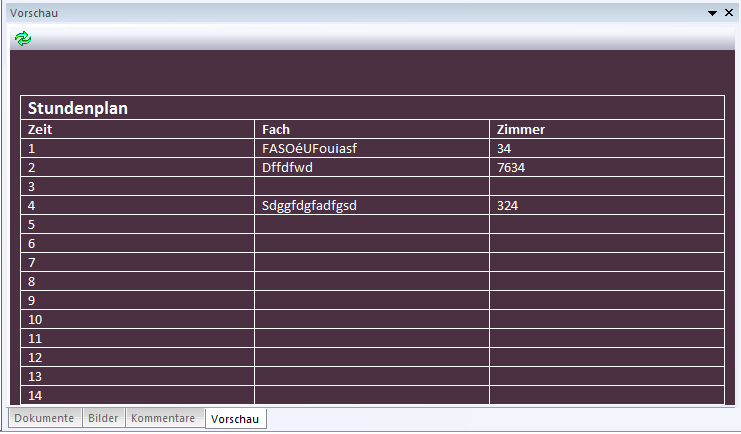This screenshot has height=434, width=741.
Task: Click the green refresh preview icon
Action: [x=23, y=38]
